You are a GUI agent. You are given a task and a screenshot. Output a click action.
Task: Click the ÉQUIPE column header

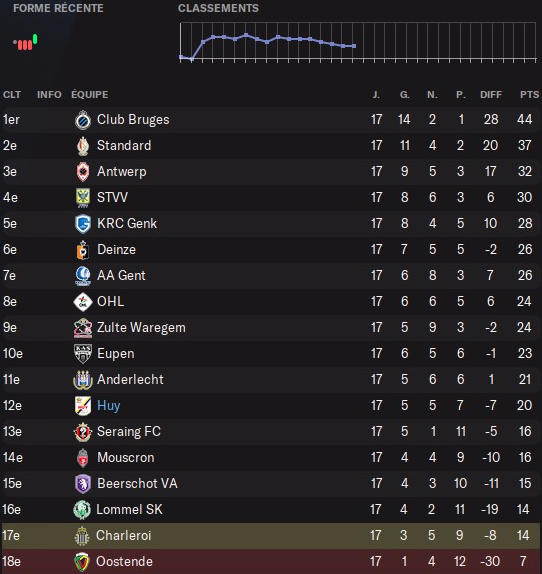point(90,94)
